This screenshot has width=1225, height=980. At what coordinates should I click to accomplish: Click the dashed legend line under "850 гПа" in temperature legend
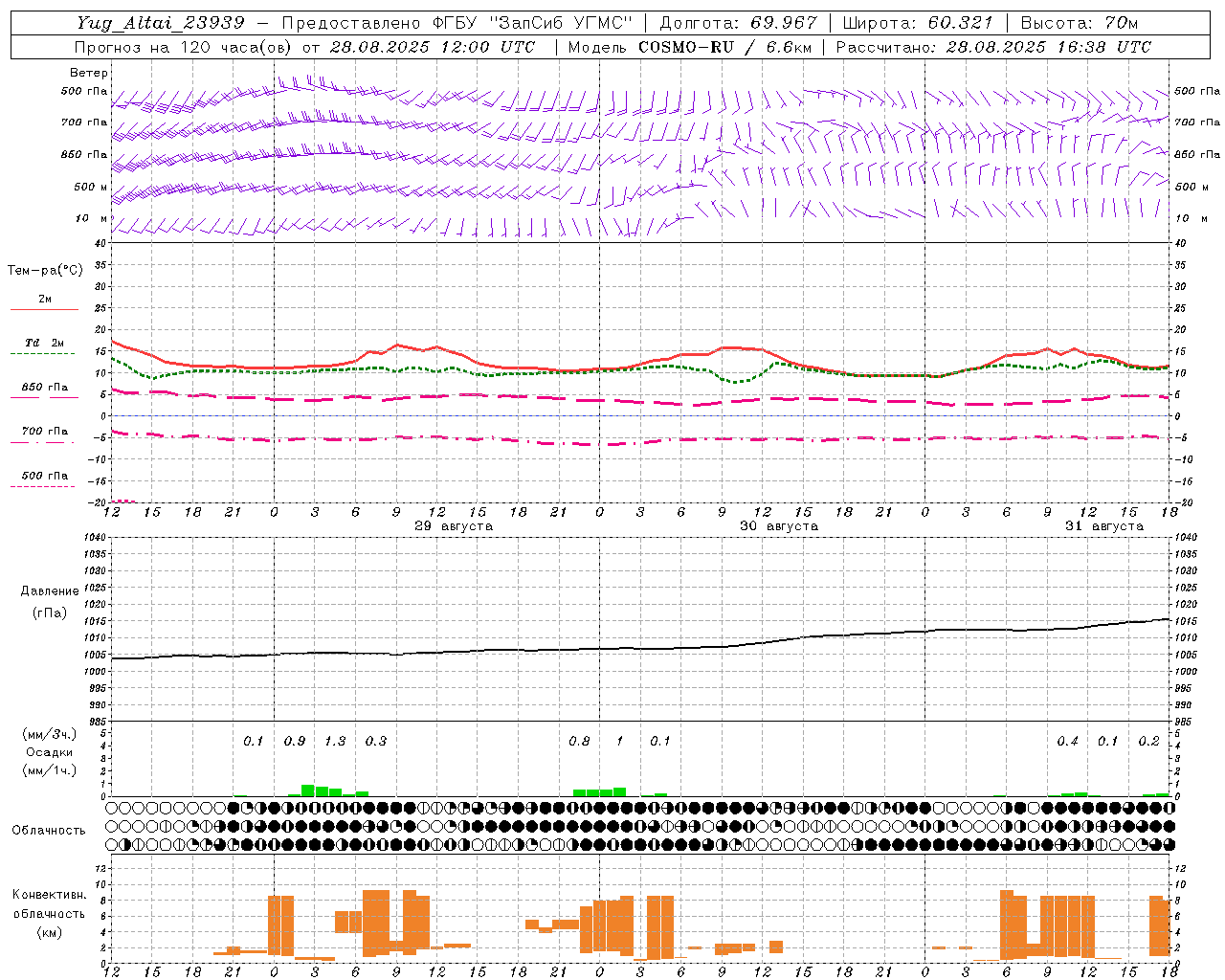(x=44, y=397)
